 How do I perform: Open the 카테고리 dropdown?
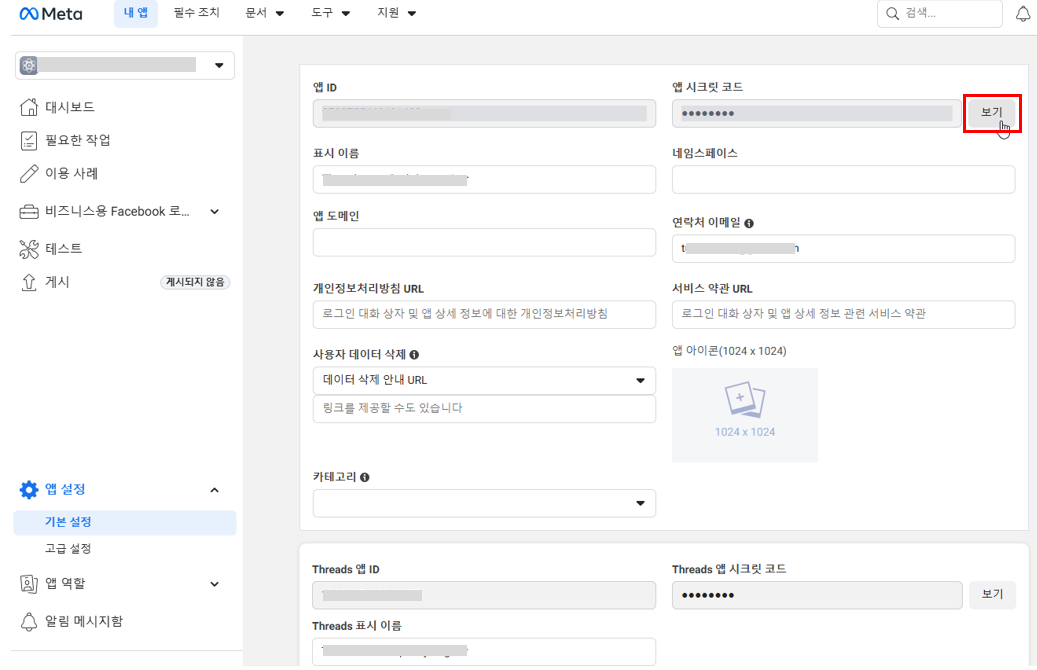(x=484, y=503)
